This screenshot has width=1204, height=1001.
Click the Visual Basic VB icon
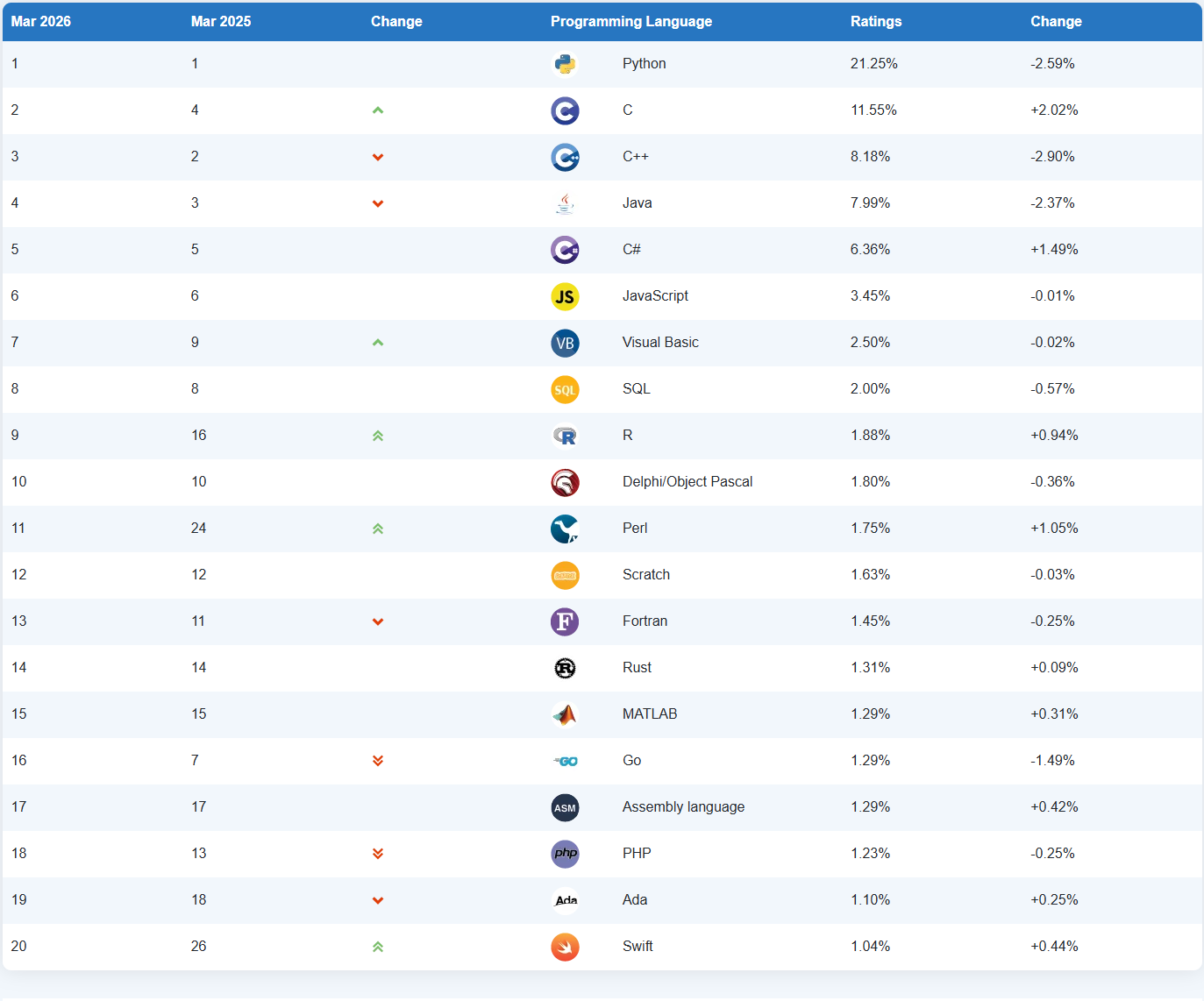pyautogui.click(x=565, y=343)
